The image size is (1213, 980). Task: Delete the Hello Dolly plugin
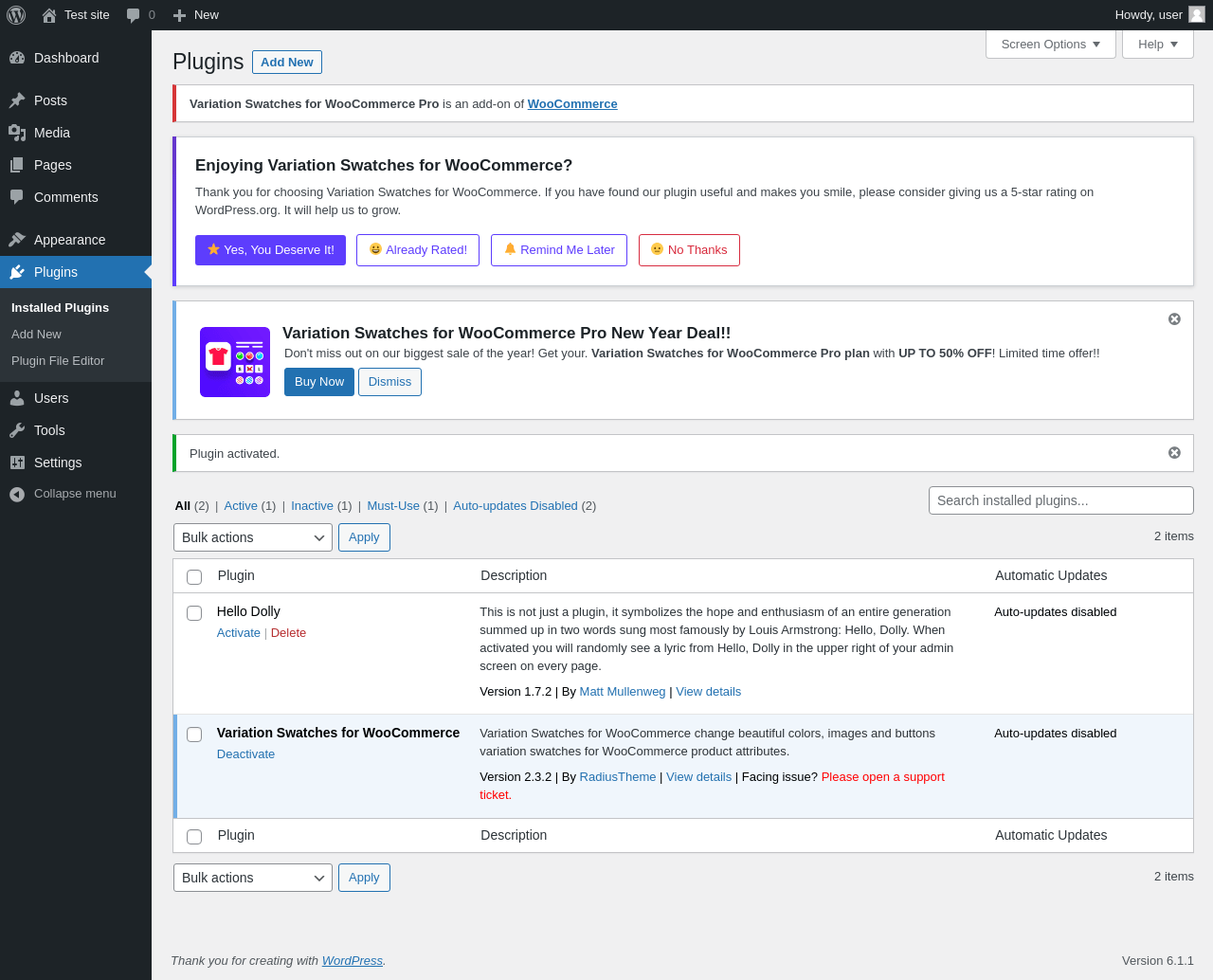(x=288, y=633)
